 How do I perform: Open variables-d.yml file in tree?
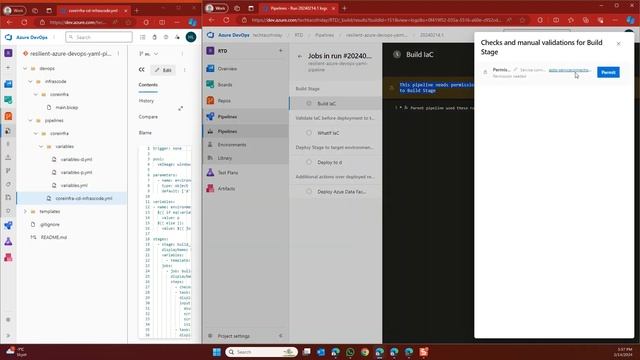tap(76, 160)
